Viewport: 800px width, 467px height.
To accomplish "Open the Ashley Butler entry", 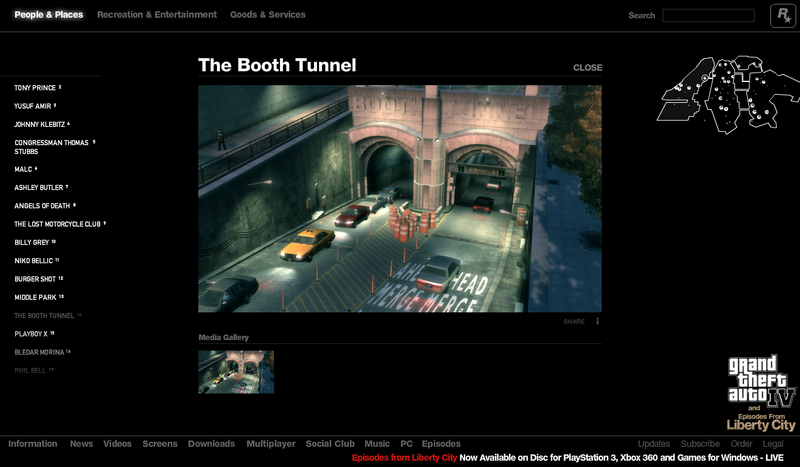I will pyautogui.click(x=39, y=188).
